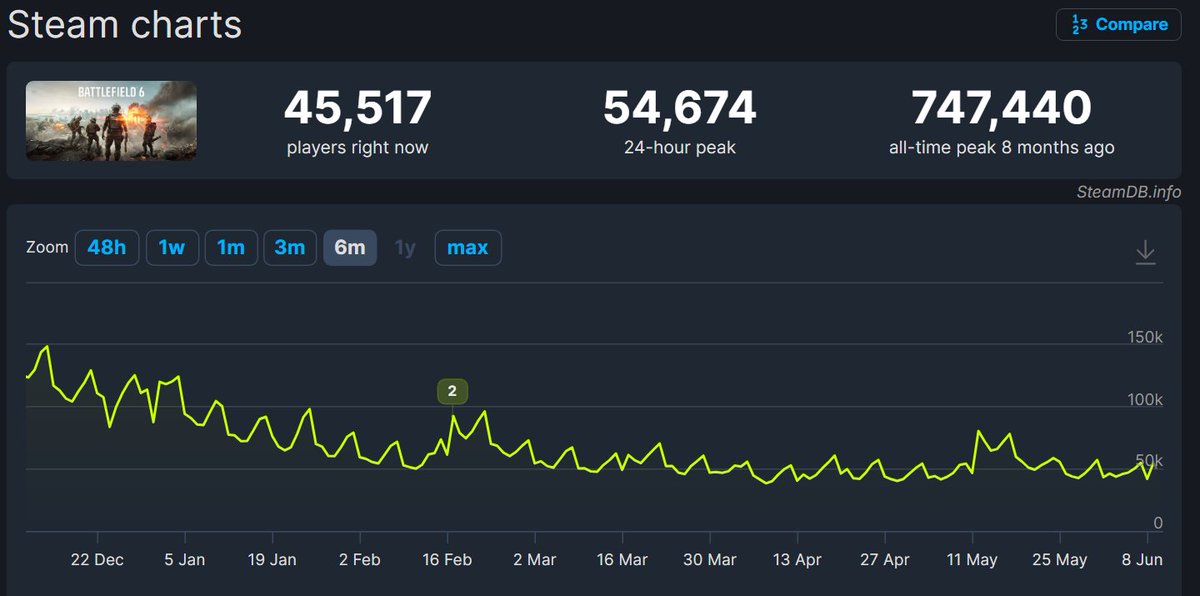Click the 22 Dec axis label
This screenshot has height=596, width=1200.
[x=97, y=560]
